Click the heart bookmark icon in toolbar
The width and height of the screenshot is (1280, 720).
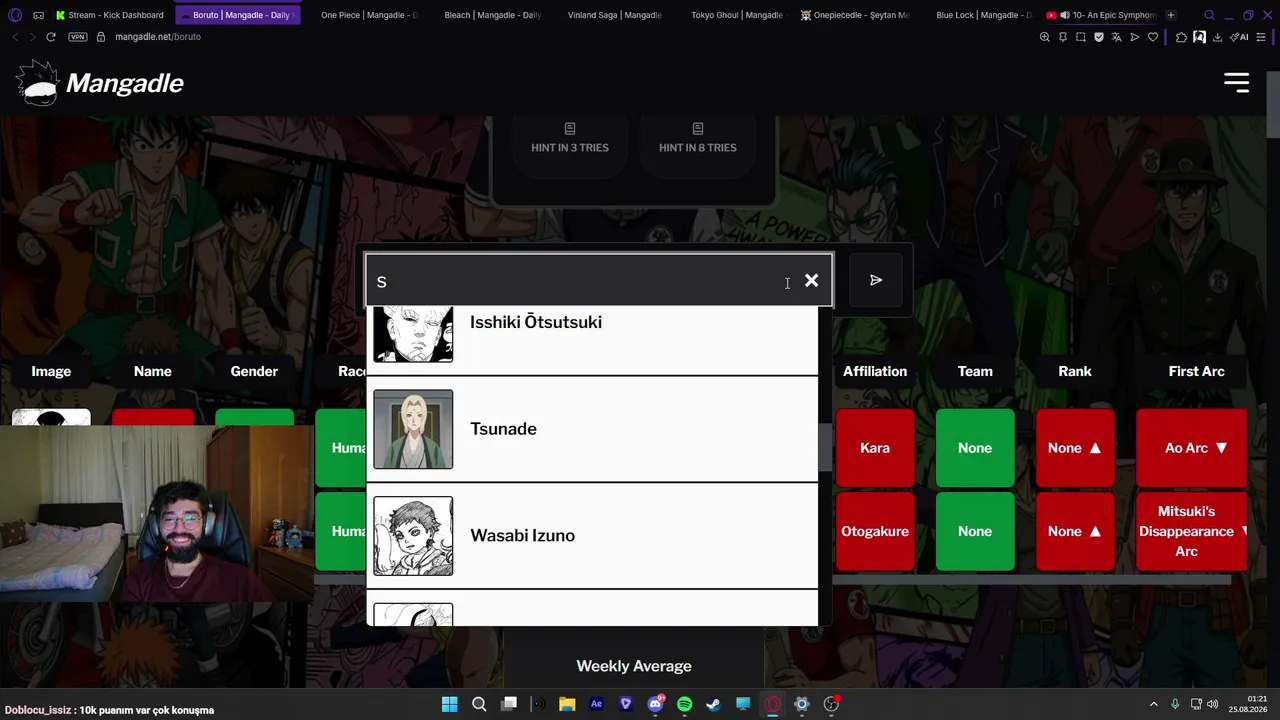1153,37
